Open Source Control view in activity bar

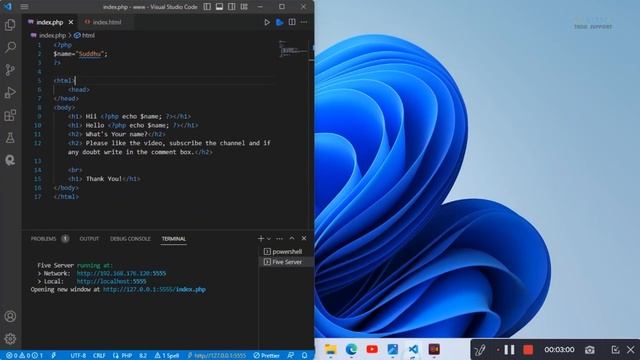(x=10, y=70)
